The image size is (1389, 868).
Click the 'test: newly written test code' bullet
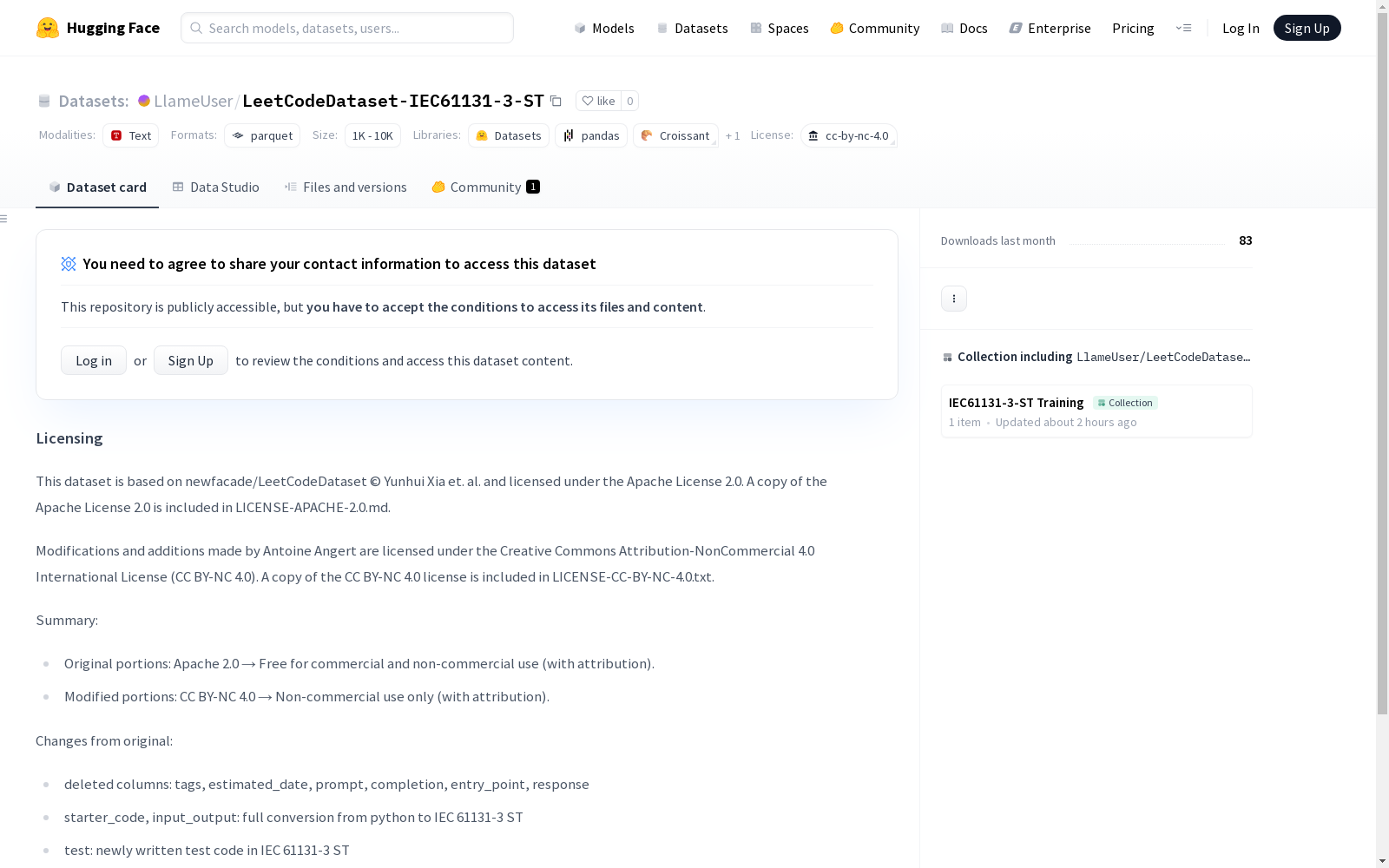click(207, 850)
